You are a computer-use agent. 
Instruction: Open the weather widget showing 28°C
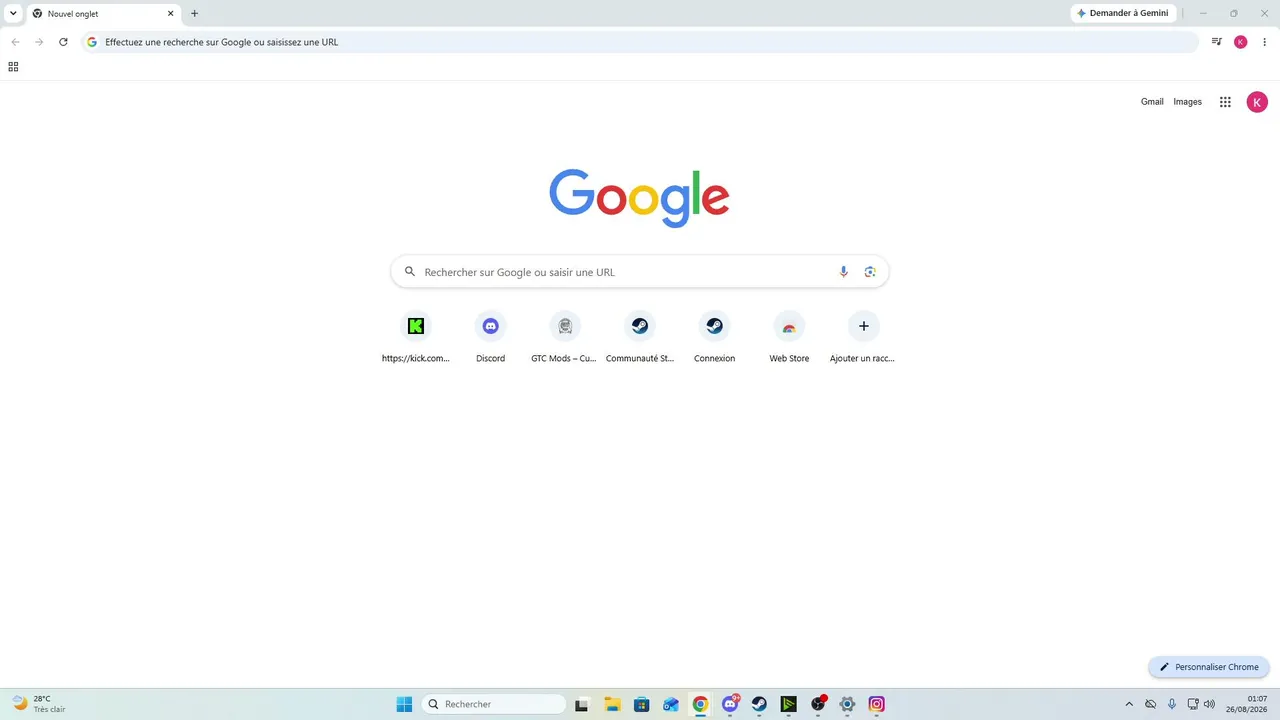(x=38, y=704)
